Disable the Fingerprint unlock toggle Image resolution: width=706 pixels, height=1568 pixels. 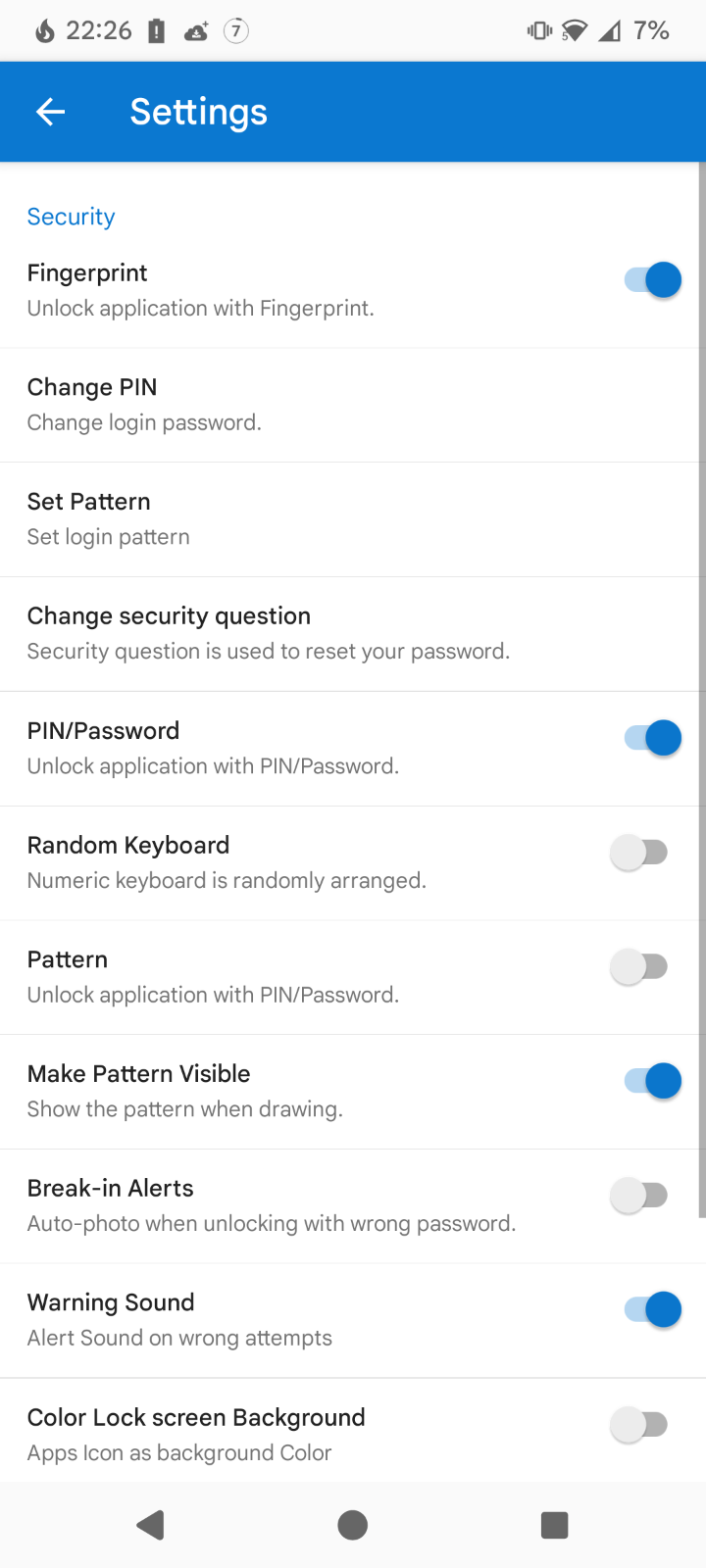pyautogui.click(x=652, y=280)
